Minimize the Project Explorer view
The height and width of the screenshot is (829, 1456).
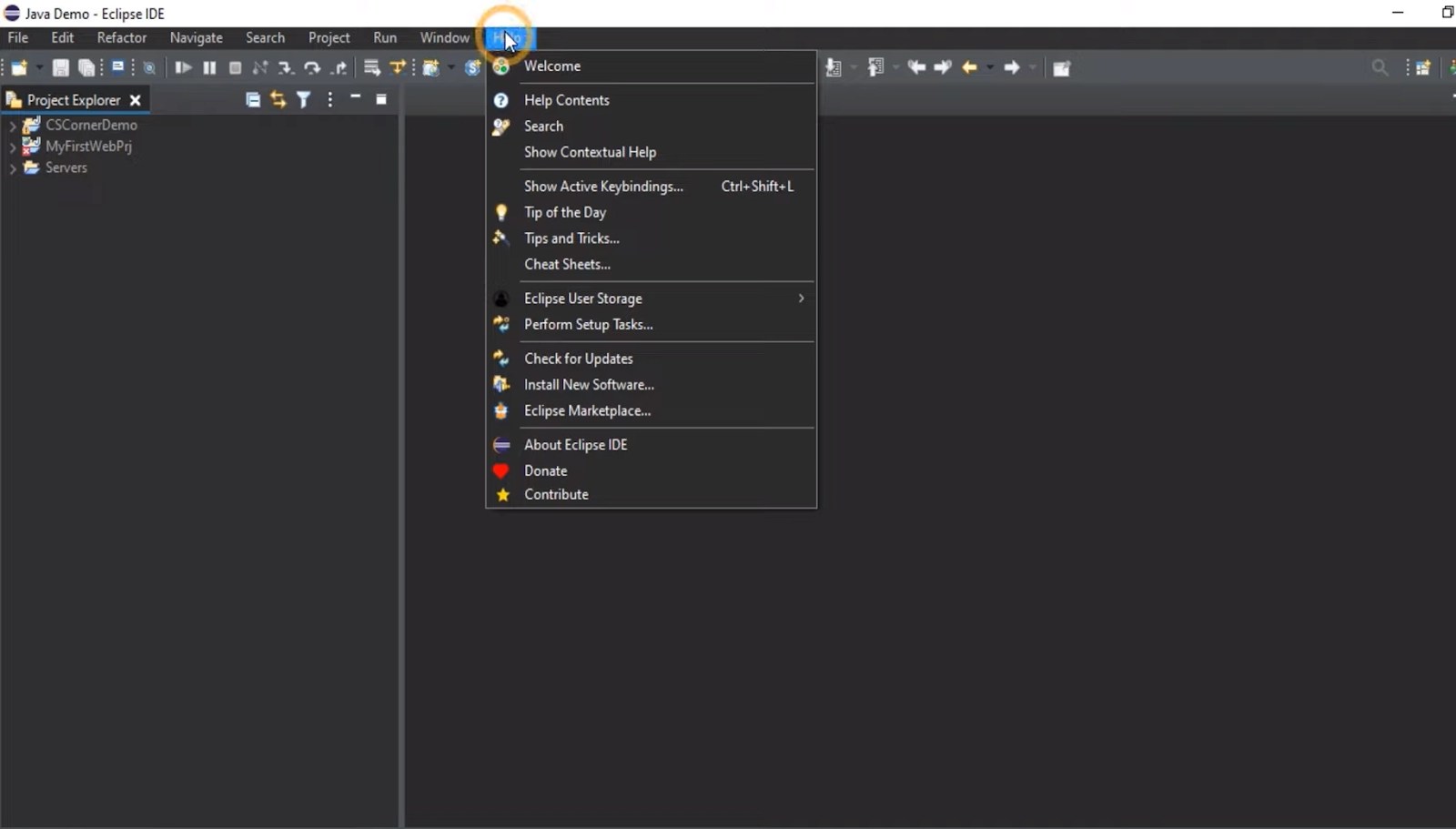356,97
